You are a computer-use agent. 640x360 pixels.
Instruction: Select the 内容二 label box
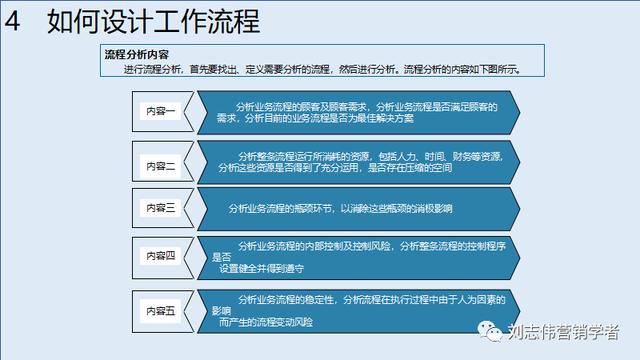(x=160, y=166)
